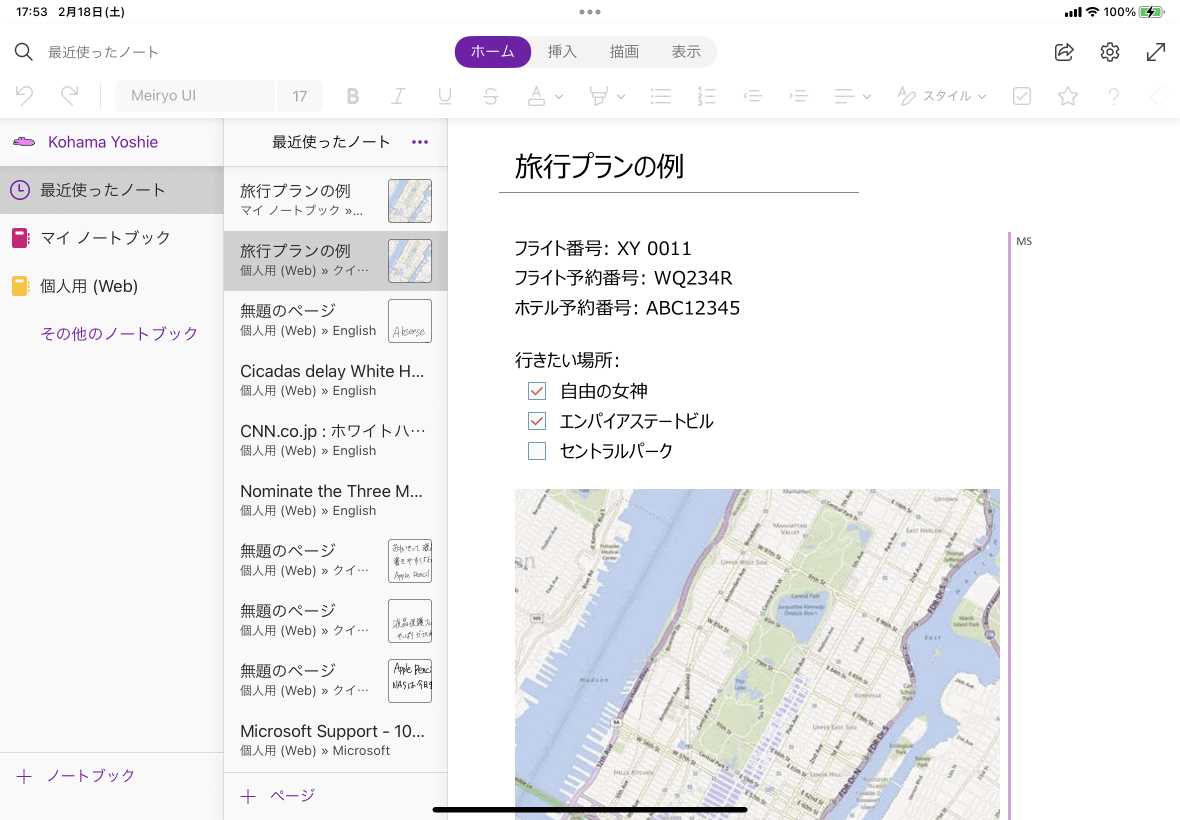Screen dimensions: 1180x820
Task: Apply italic formatting
Action: (398, 96)
